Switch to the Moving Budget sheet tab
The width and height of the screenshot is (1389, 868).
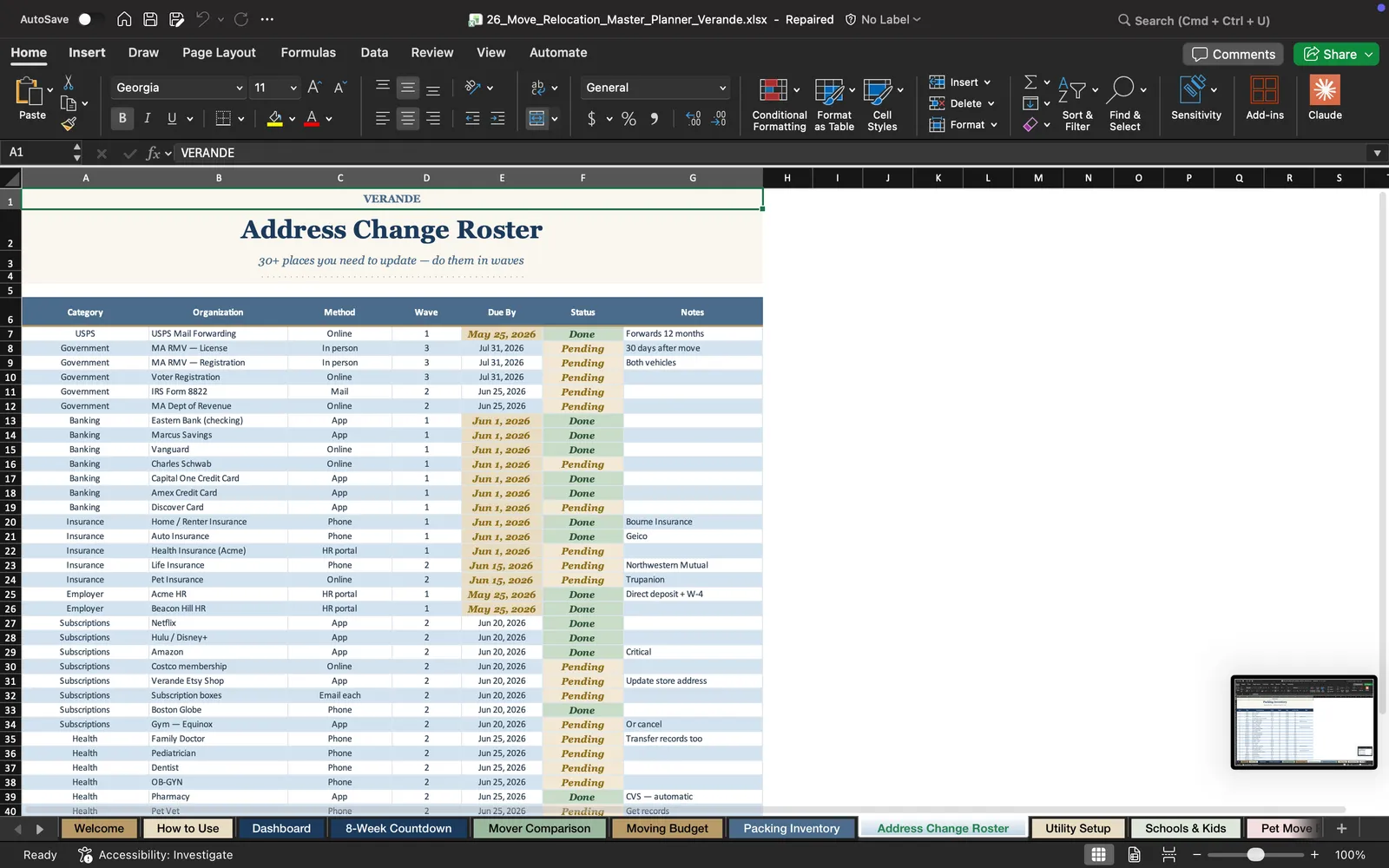pos(667,828)
